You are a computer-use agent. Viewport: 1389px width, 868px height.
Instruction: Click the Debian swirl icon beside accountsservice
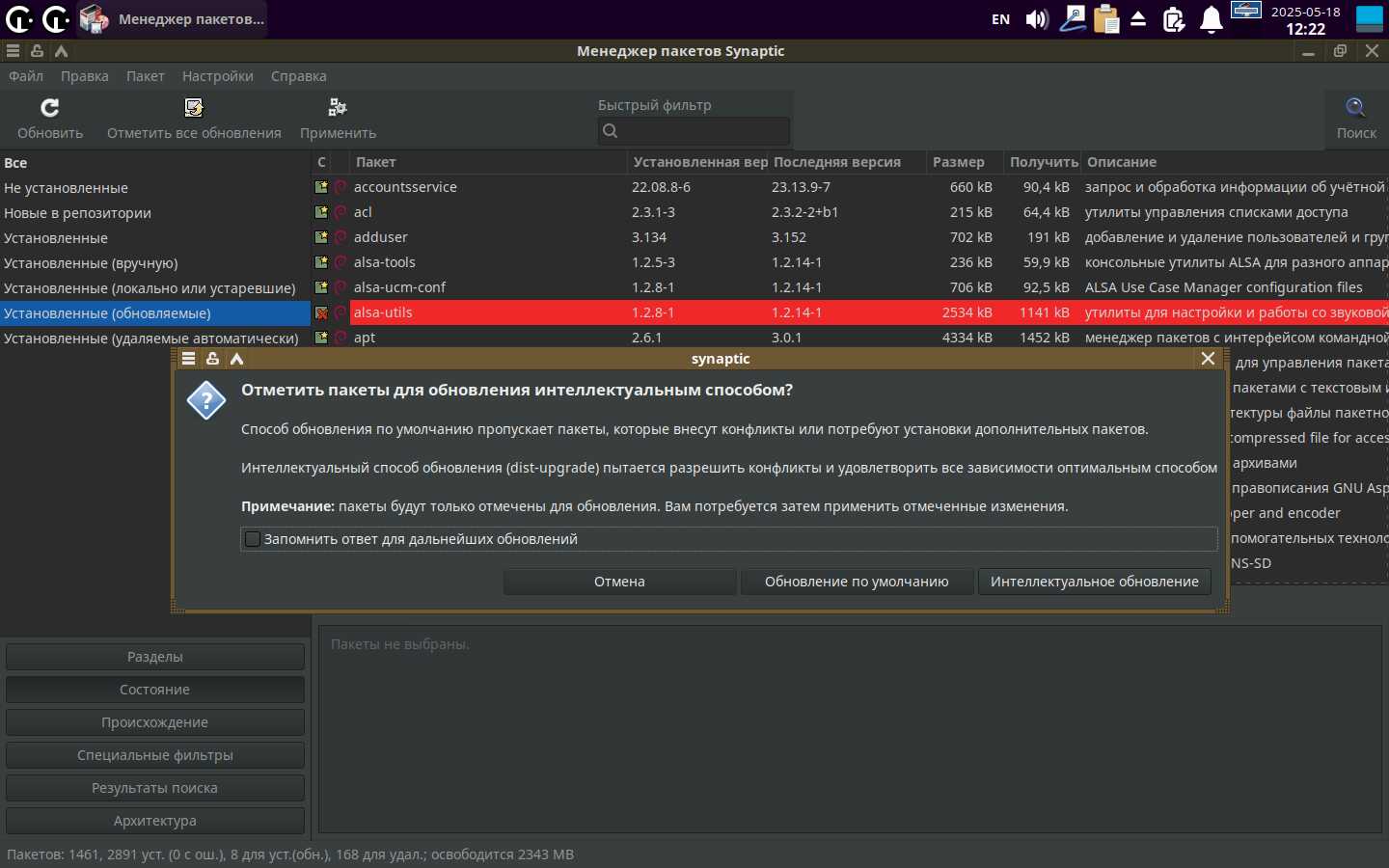click(340, 187)
